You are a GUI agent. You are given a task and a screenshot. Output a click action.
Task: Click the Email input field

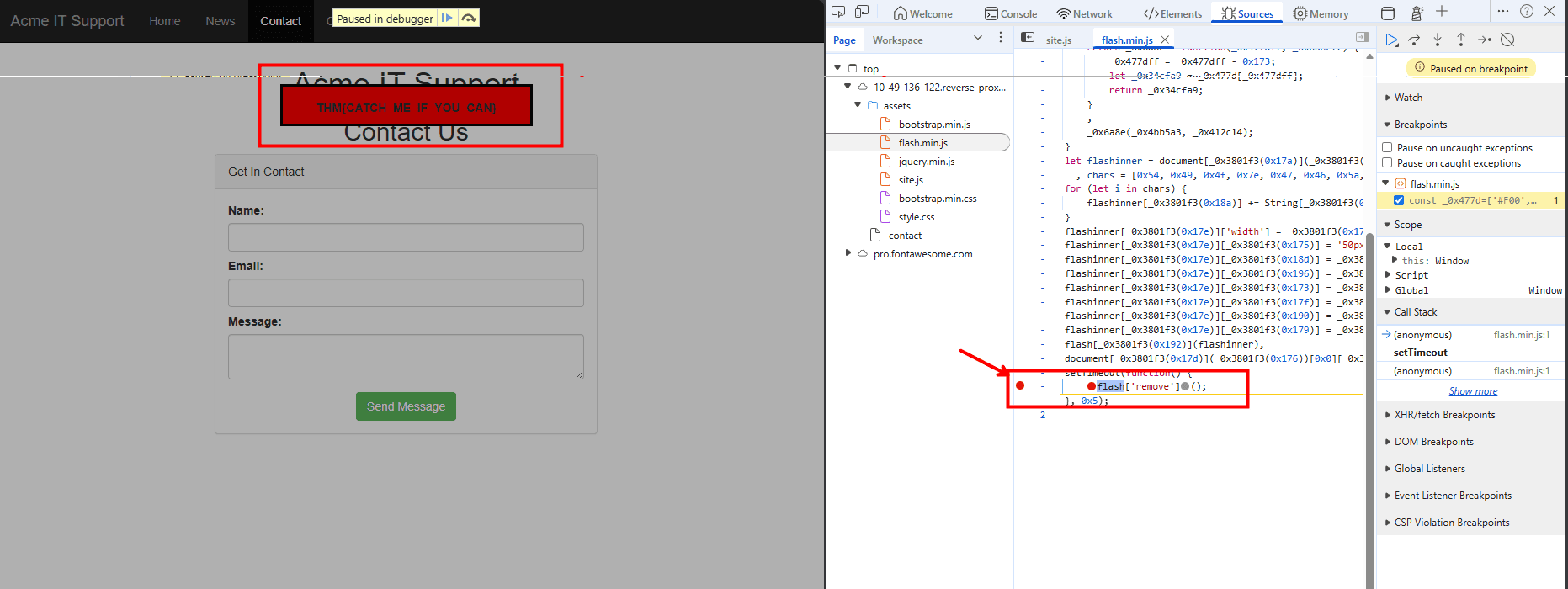pyautogui.click(x=406, y=293)
